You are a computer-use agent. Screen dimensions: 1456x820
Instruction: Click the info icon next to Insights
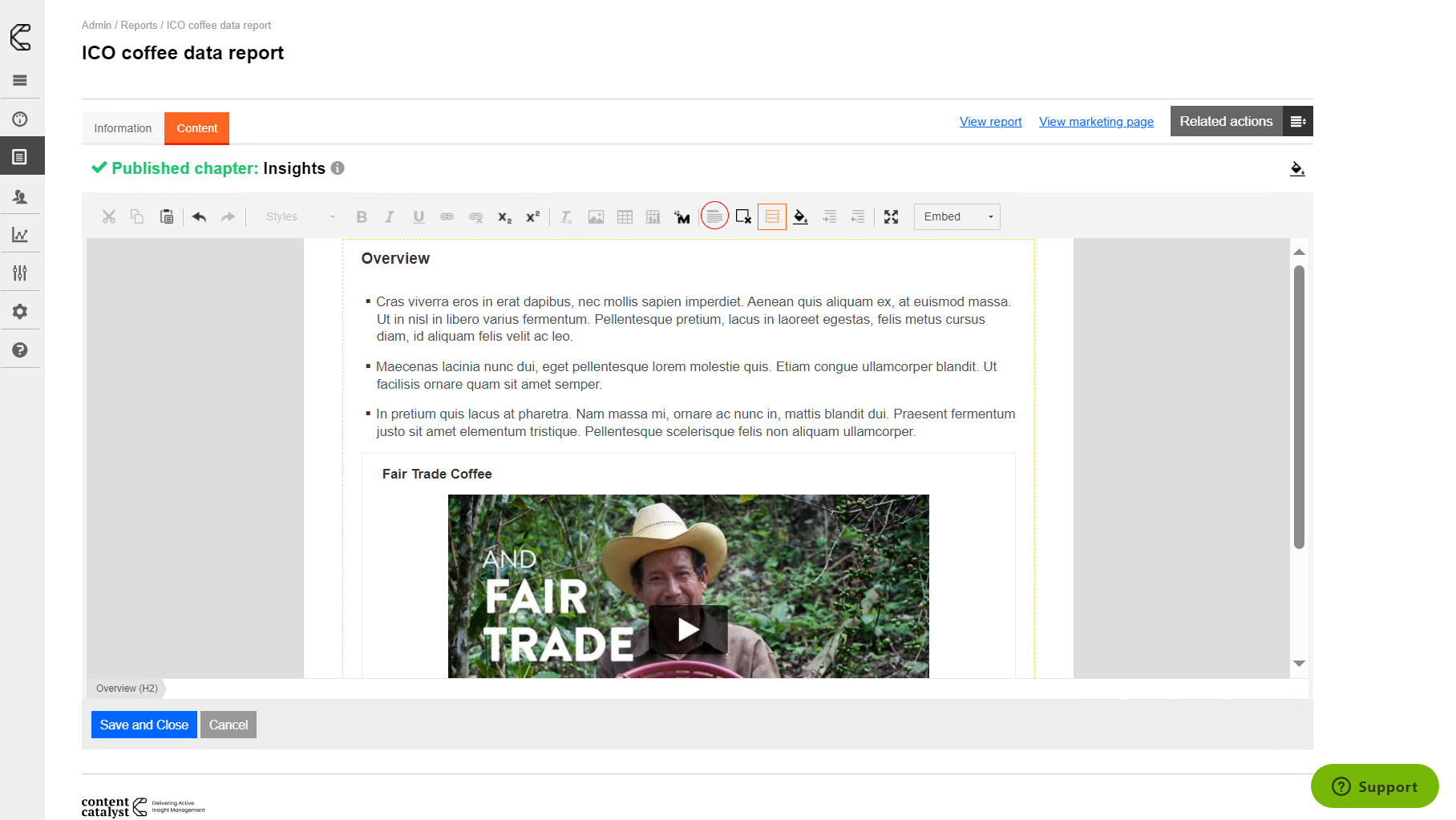(338, 168)
